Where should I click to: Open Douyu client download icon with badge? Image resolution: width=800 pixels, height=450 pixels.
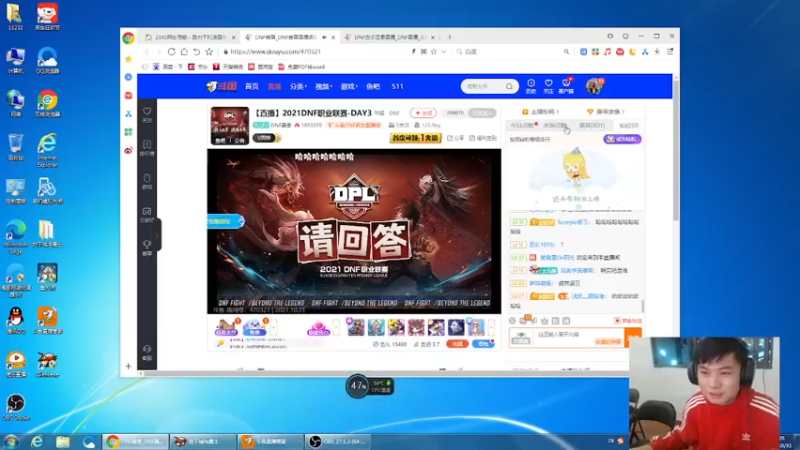566,86
